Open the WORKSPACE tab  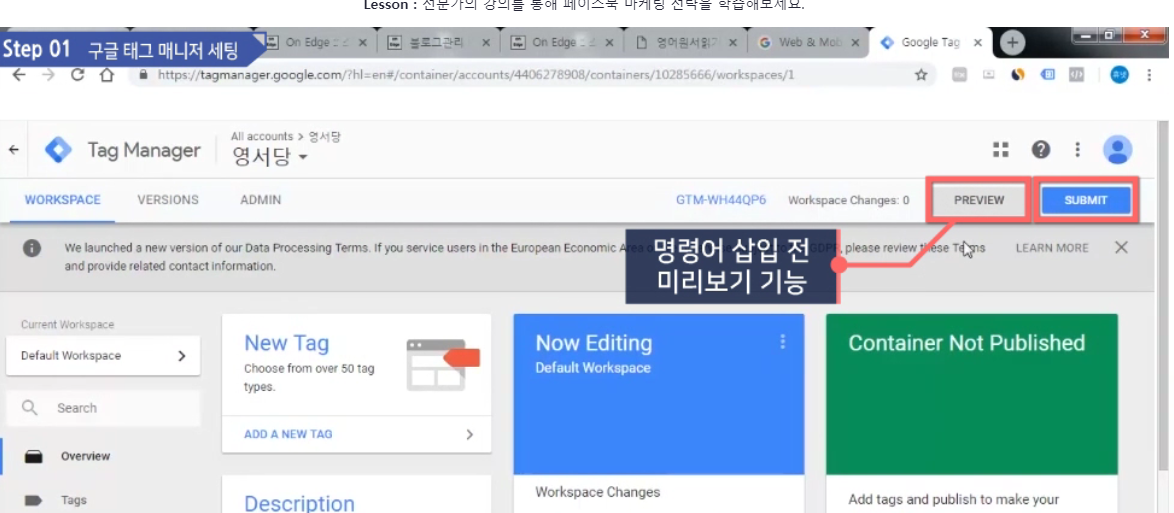tap(63, 200)
